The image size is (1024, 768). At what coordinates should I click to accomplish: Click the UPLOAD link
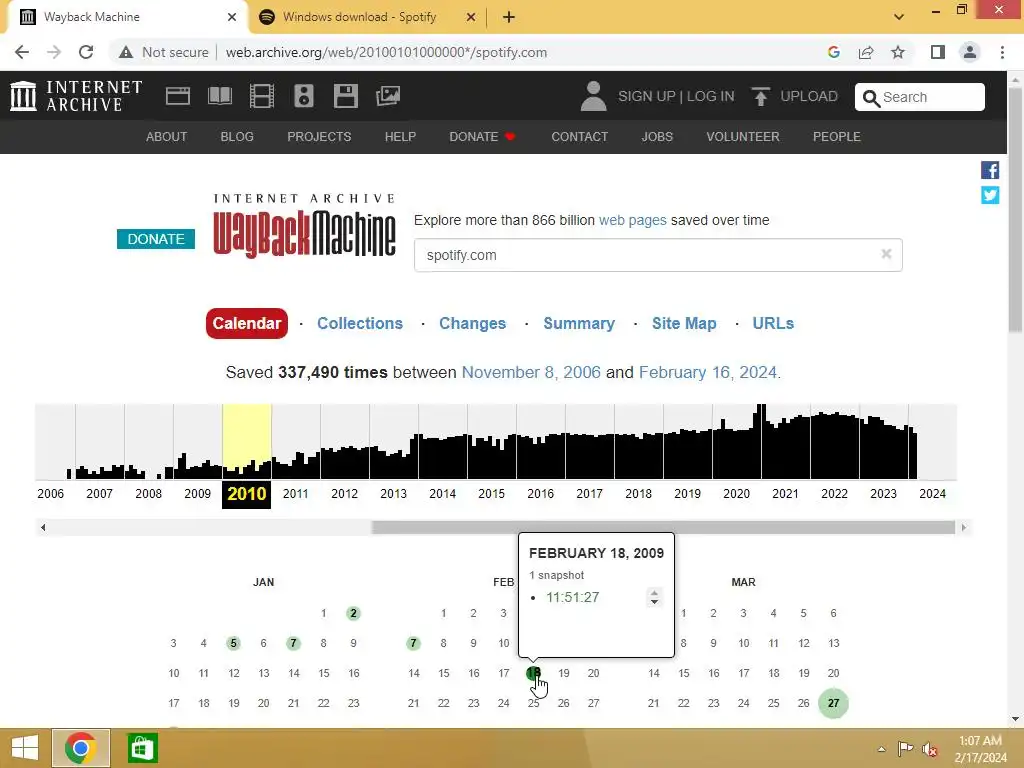[809, 96]
